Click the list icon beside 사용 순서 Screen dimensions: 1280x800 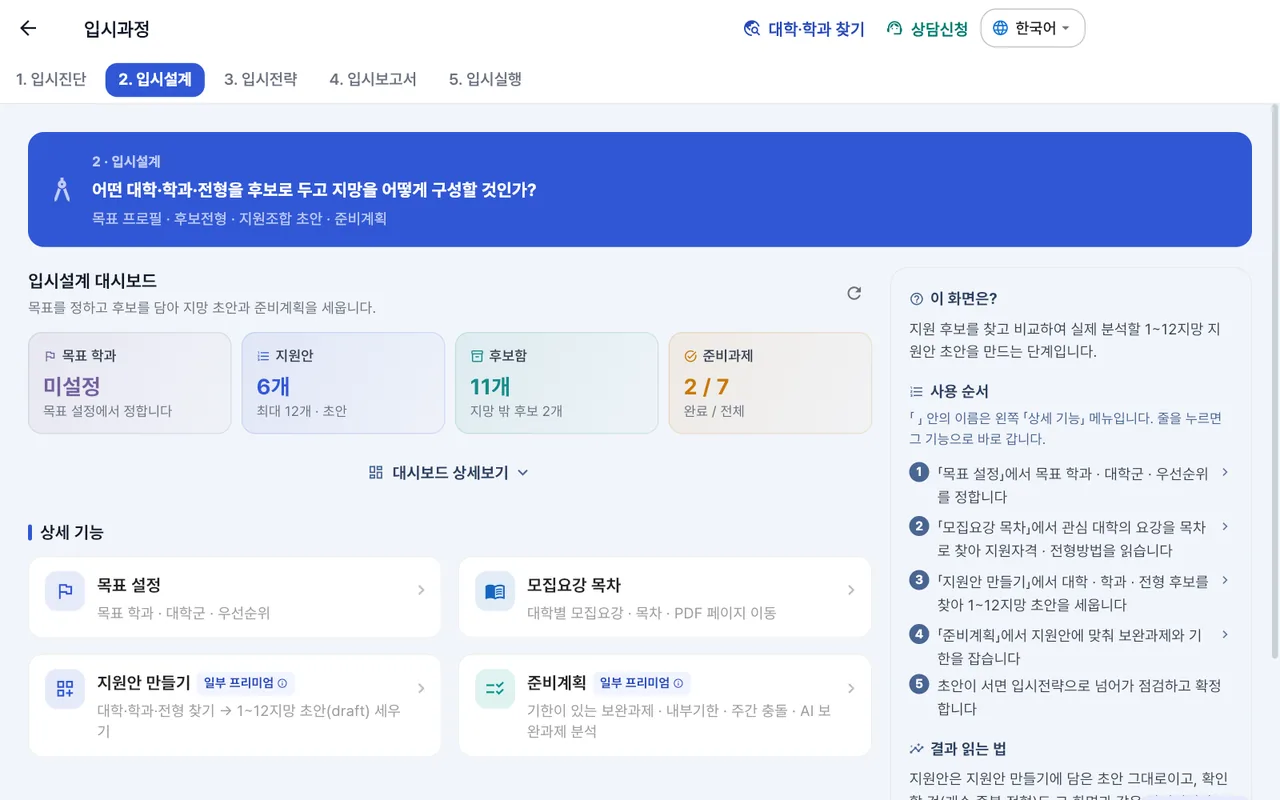[x=916, y=392]
